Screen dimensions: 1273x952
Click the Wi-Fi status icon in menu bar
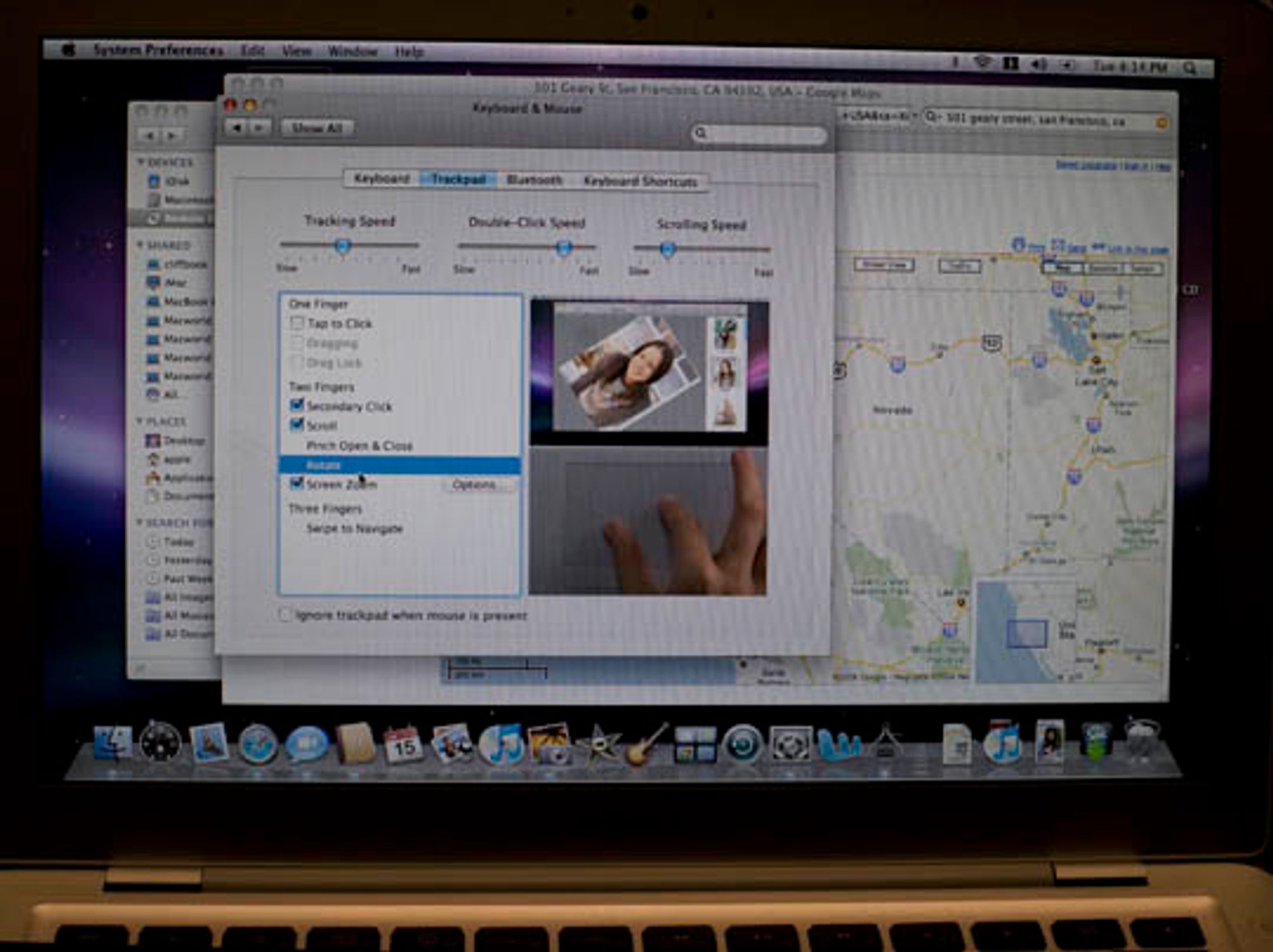tap(983, 62)
